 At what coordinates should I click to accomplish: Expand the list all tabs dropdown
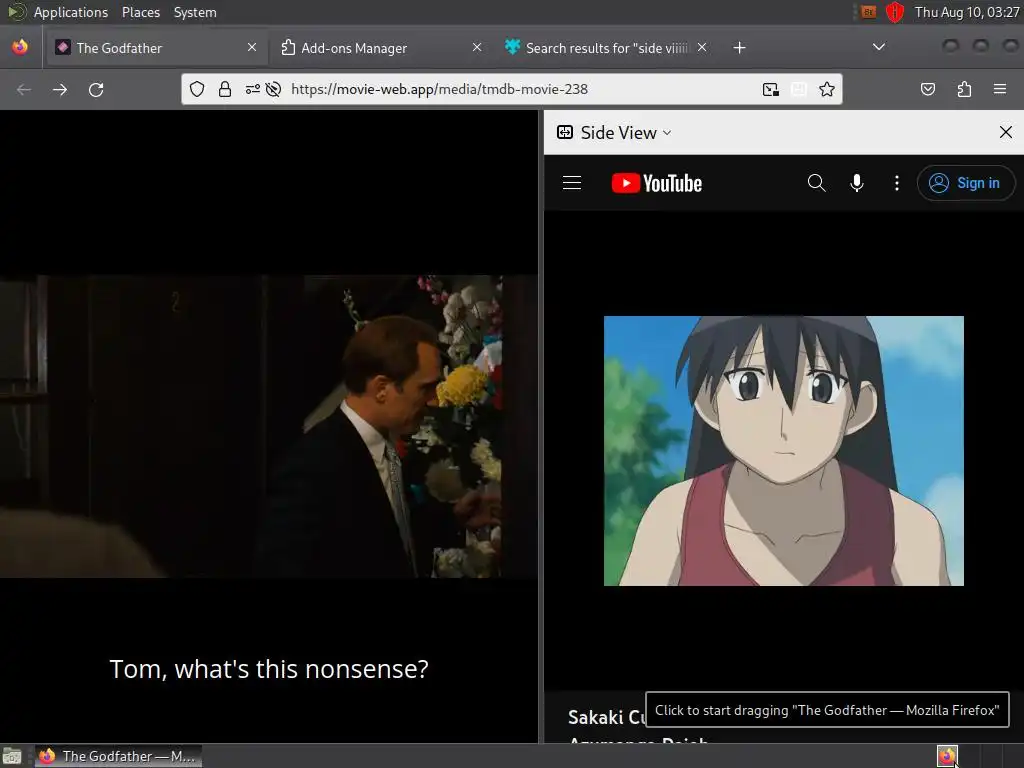pyautogui.click(x=879, y=47)
